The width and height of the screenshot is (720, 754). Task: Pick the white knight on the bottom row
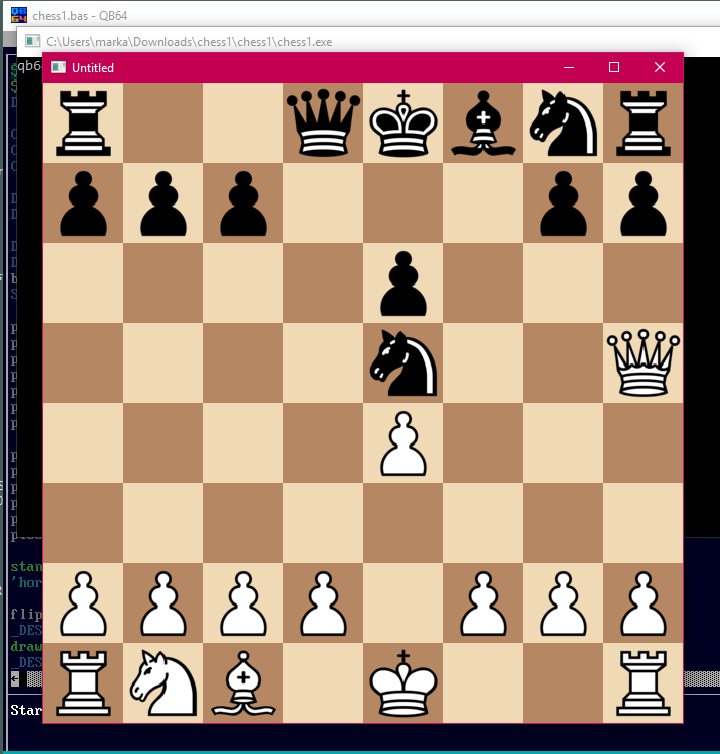[163, 683]
